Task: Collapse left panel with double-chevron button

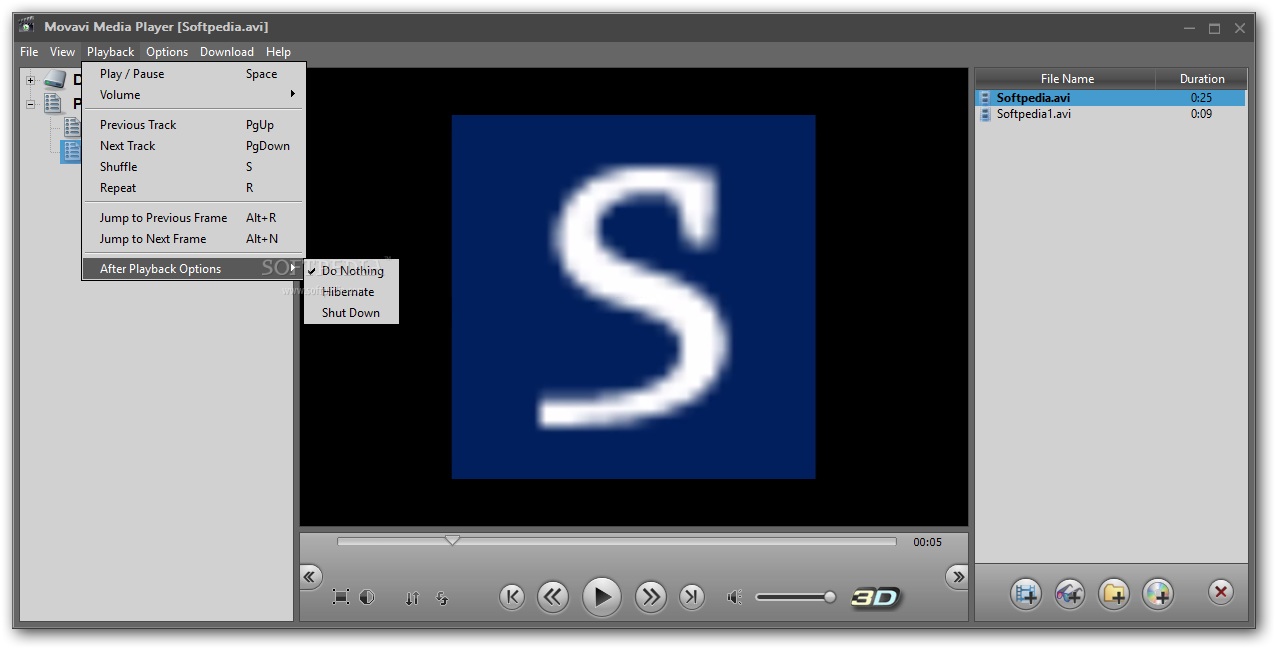Action: [310, 576]
